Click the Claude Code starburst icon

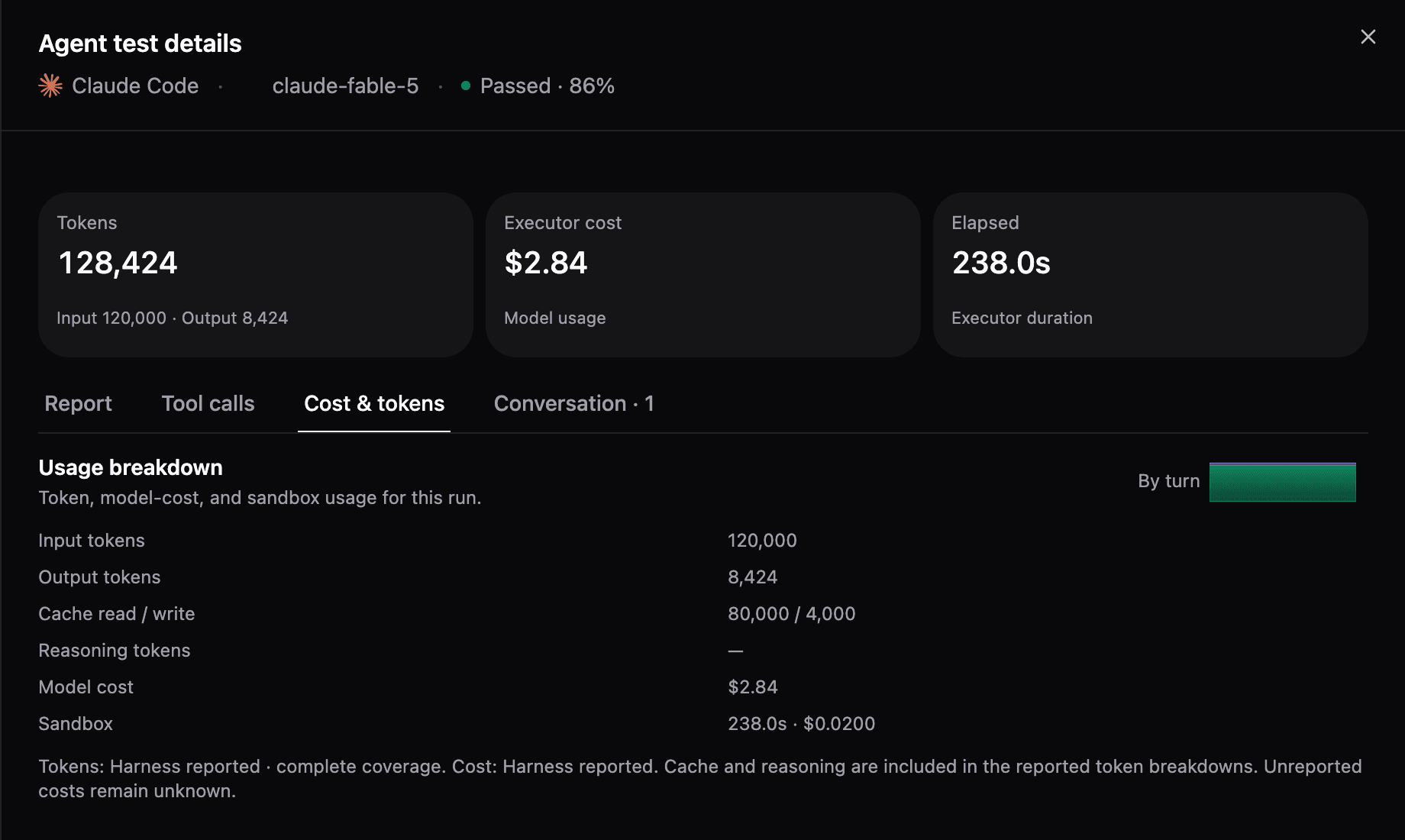point(50,86)
